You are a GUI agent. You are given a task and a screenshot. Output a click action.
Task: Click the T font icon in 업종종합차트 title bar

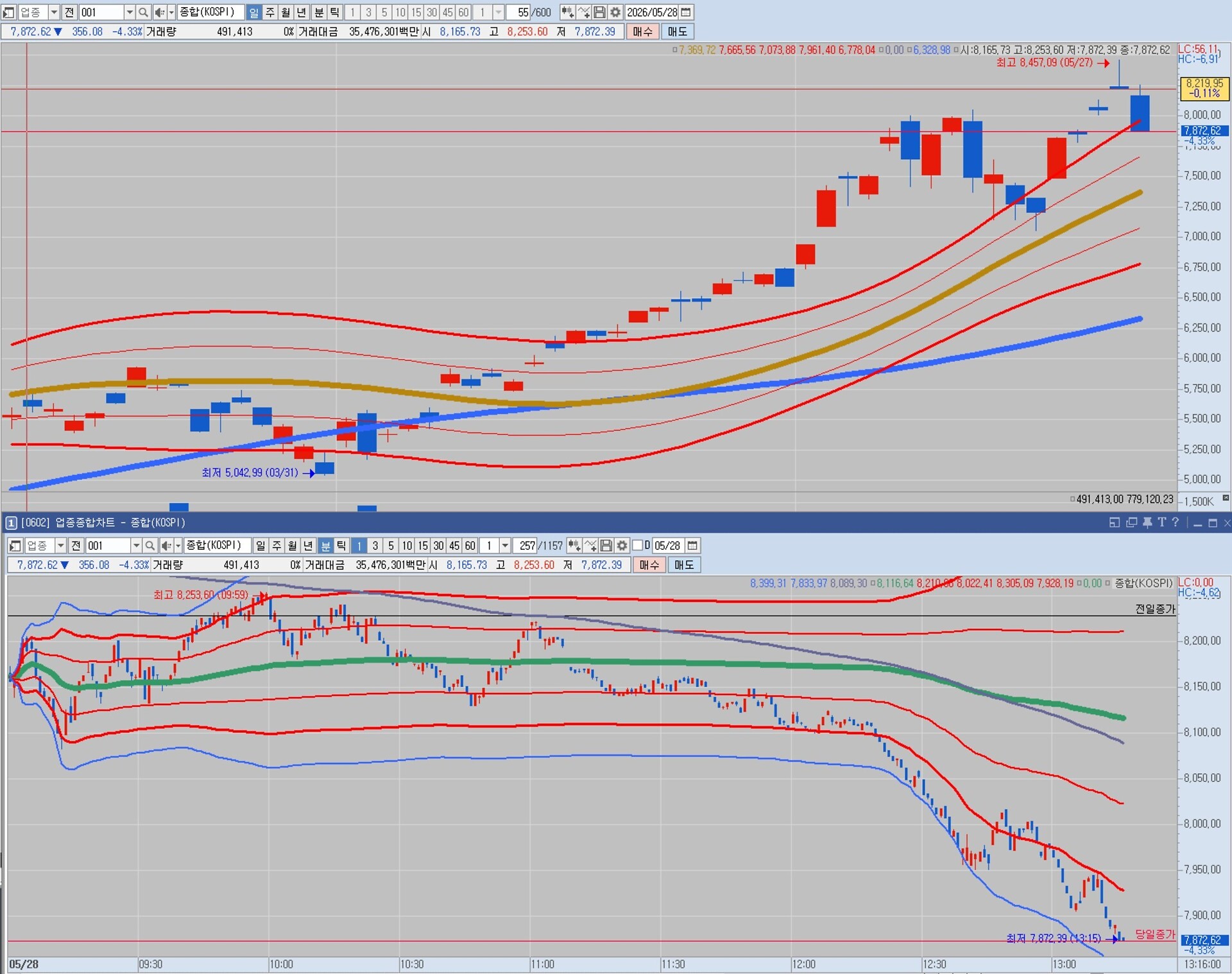tap(1161, 522)
